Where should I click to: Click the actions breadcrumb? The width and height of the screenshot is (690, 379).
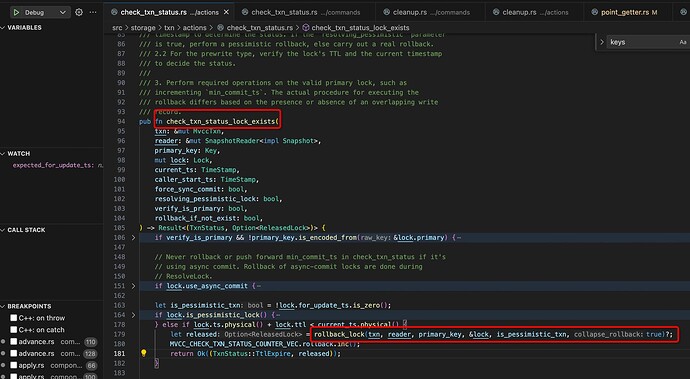point(194,28)
